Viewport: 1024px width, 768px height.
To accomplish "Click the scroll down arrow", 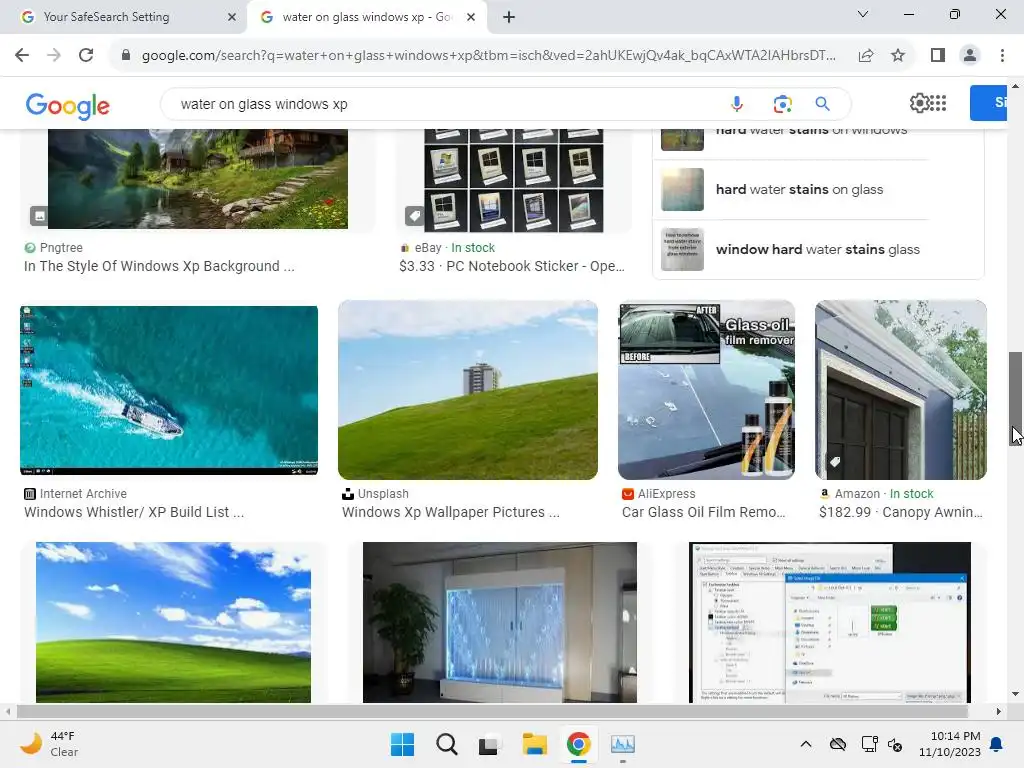I will 1015,694.
